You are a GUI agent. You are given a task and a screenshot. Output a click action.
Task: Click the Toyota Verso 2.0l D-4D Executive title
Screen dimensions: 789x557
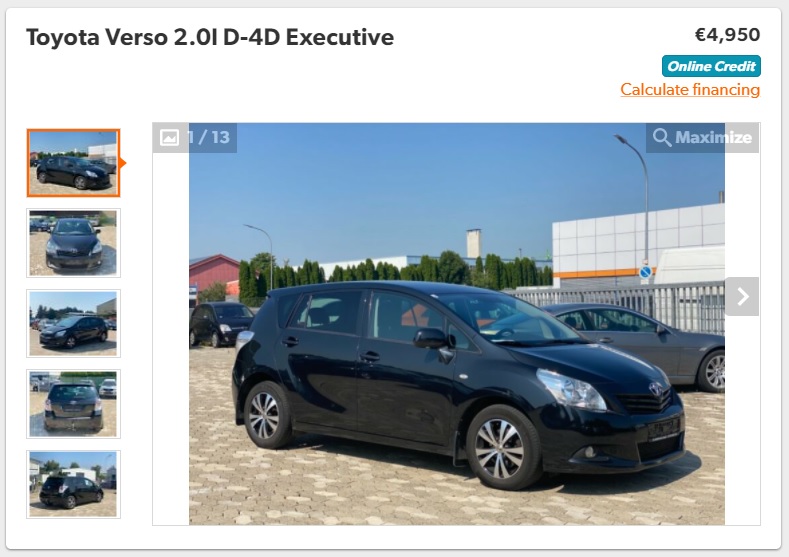(210, 37)
